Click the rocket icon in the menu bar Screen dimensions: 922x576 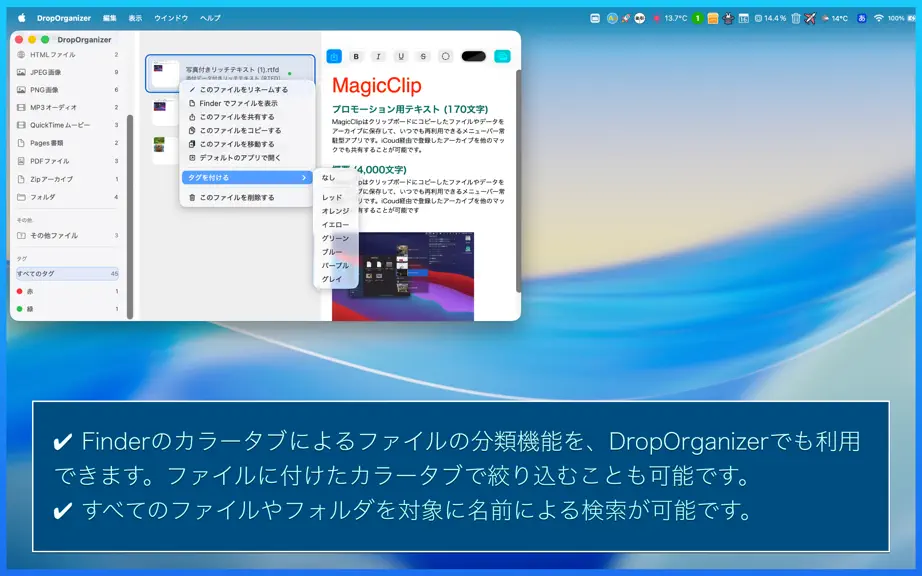[626, 18]
